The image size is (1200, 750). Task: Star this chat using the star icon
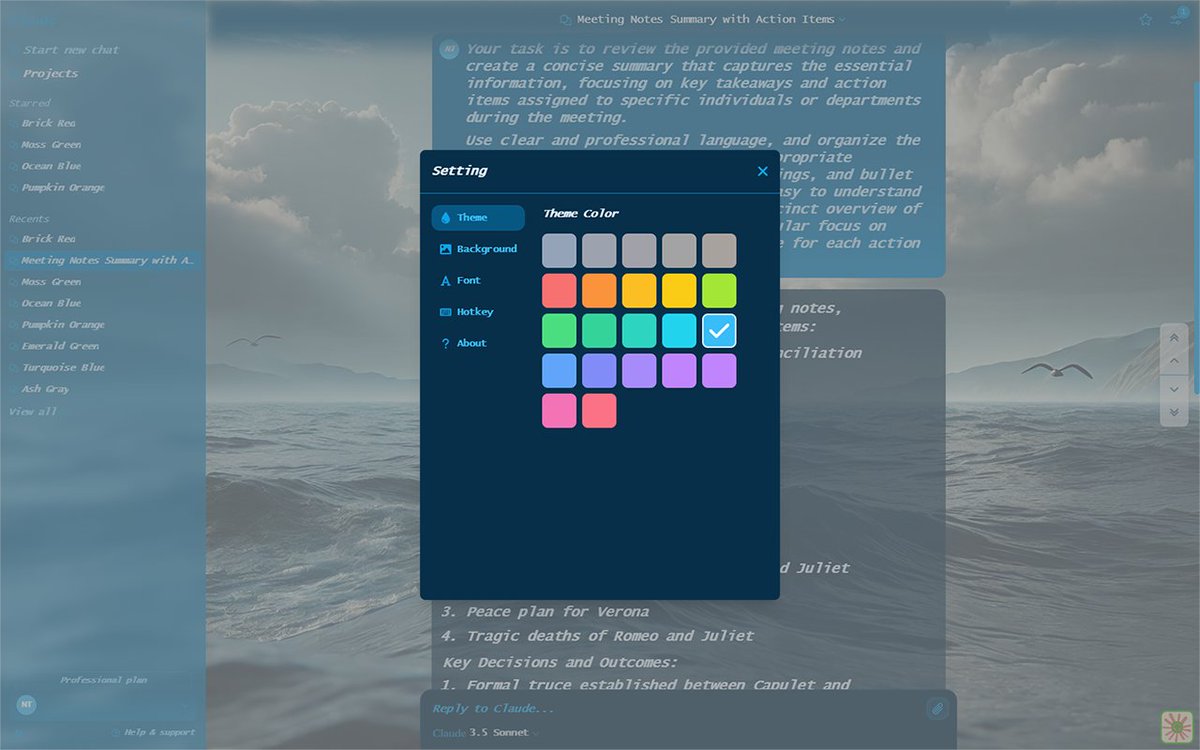coord(1146,19)
